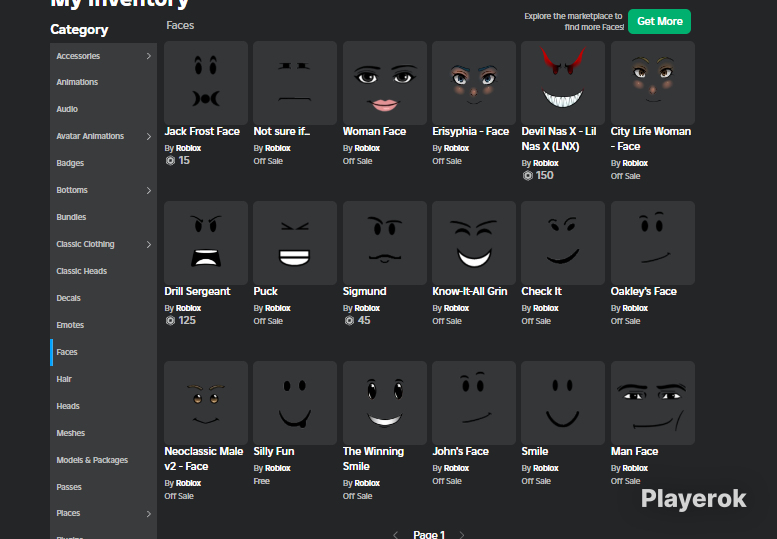Click the Page 1 indicator text

[x=429, y=534]
